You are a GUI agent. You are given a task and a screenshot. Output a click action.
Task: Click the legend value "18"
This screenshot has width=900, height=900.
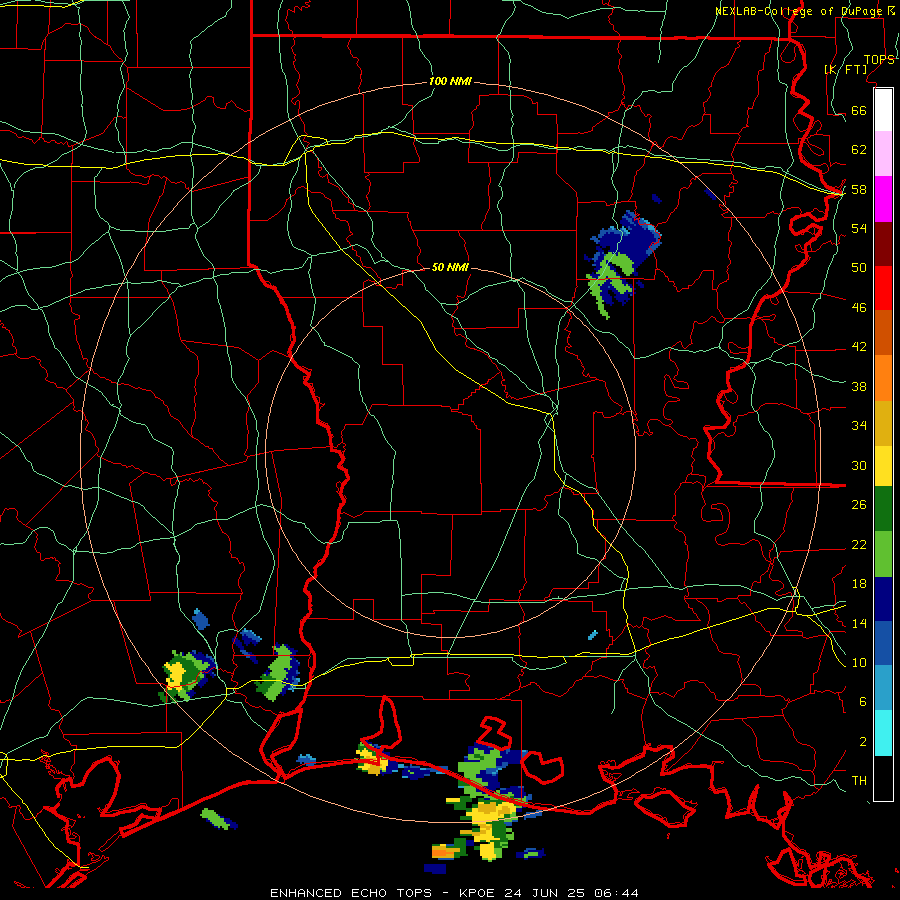[x=859, y=584]
